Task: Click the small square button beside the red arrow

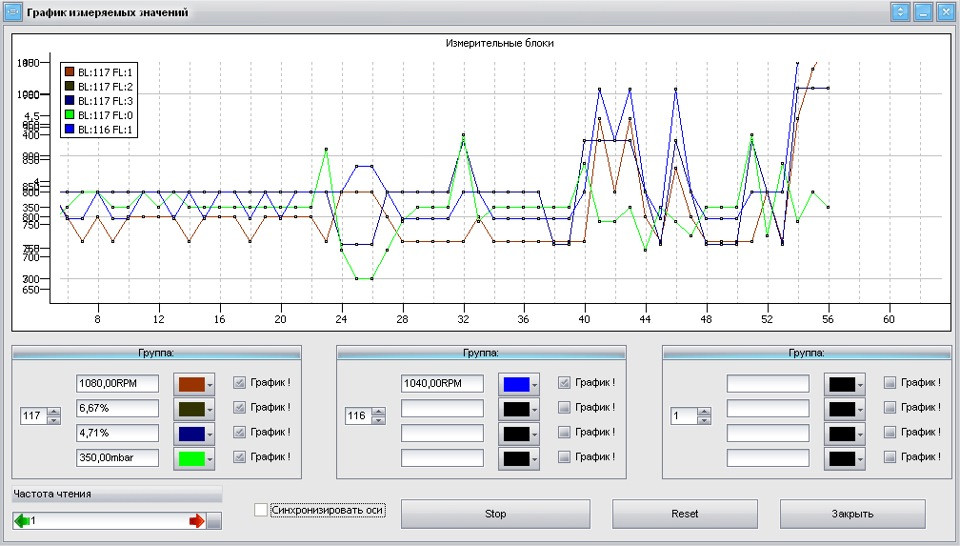Action: (x=214, y=521)
